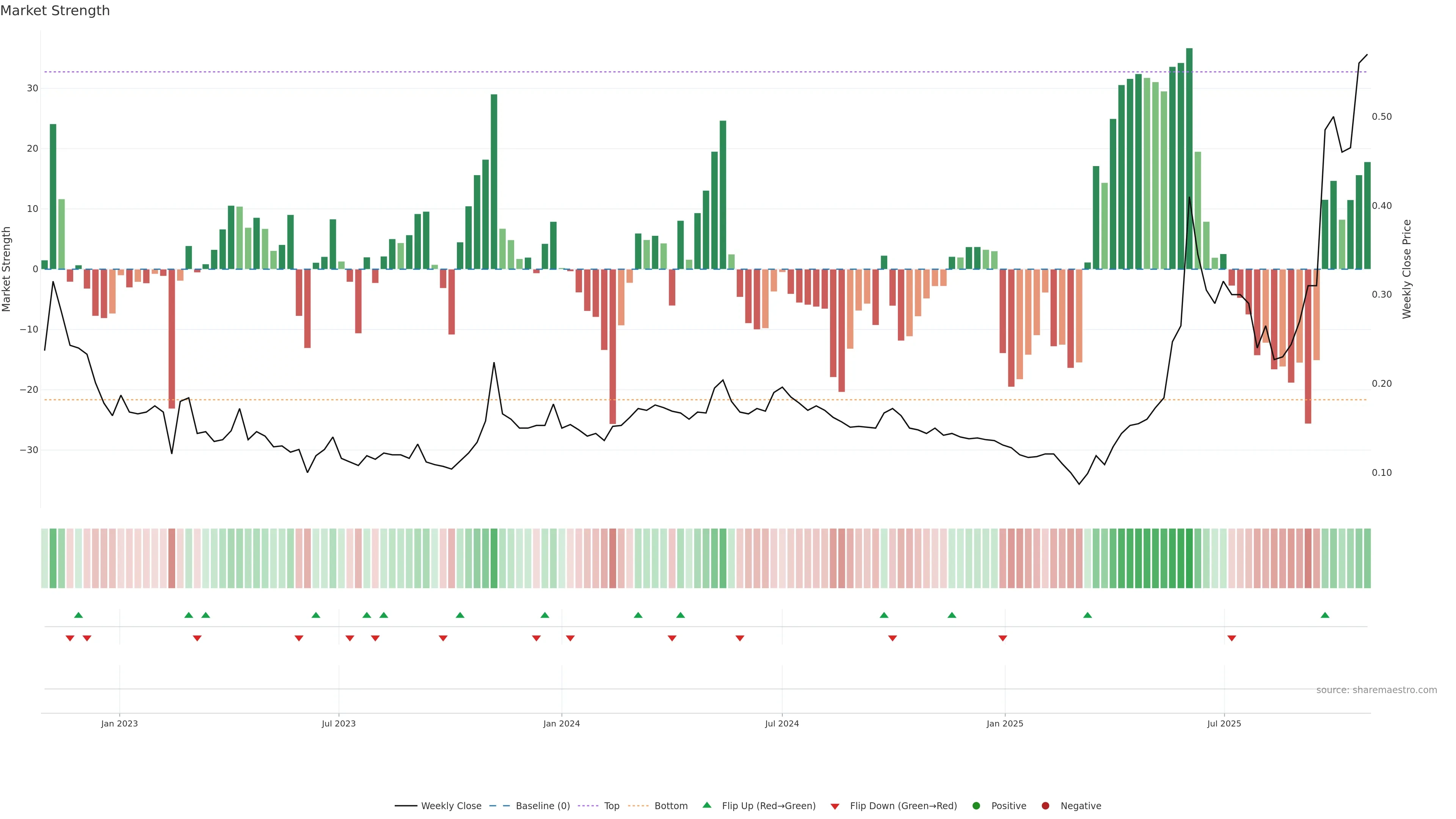Viewport: 1456px width, 819px height.
Task: Click the Market Strength chart title
Action: (55, 11)
